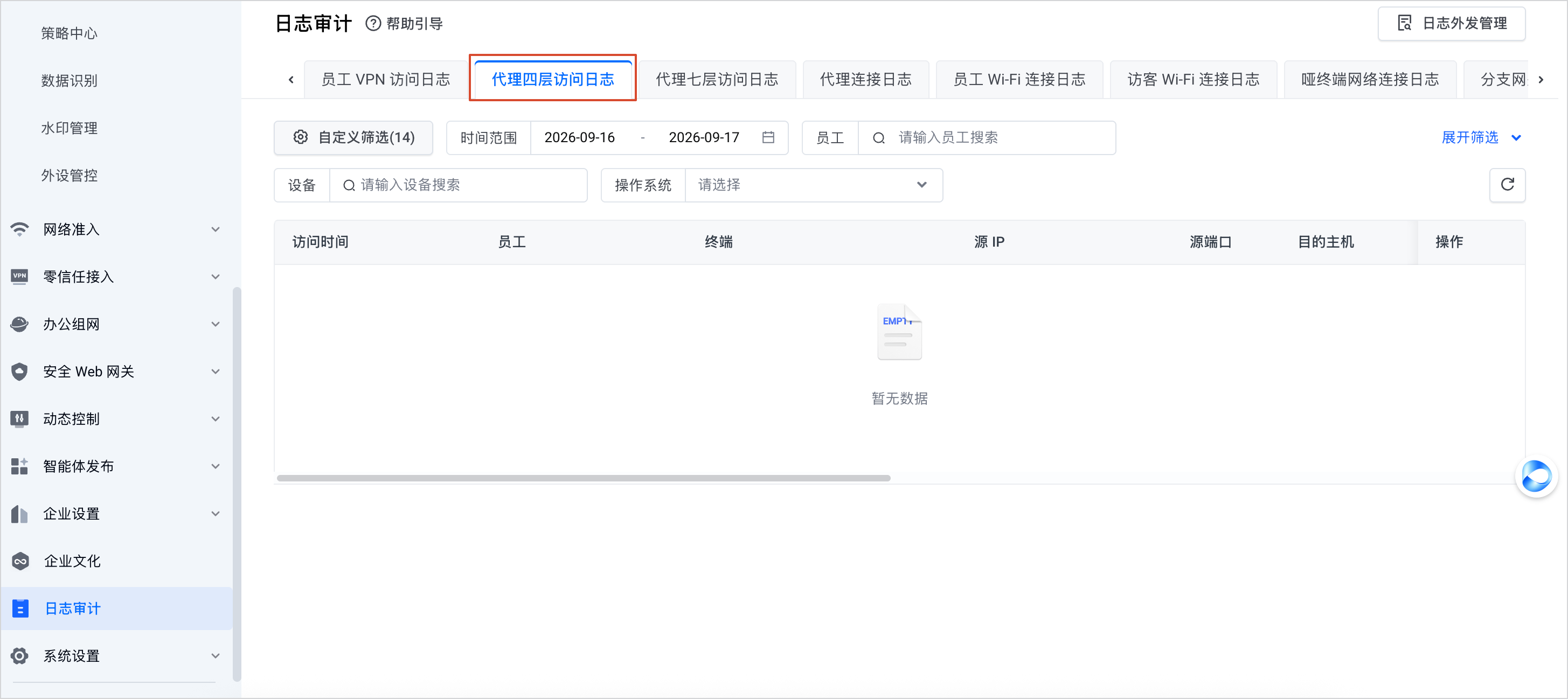The width and height of the screenshot is (1568, 699).
Task: Click the 动态控制 sliders icon
Action: (x=19, y=419)
